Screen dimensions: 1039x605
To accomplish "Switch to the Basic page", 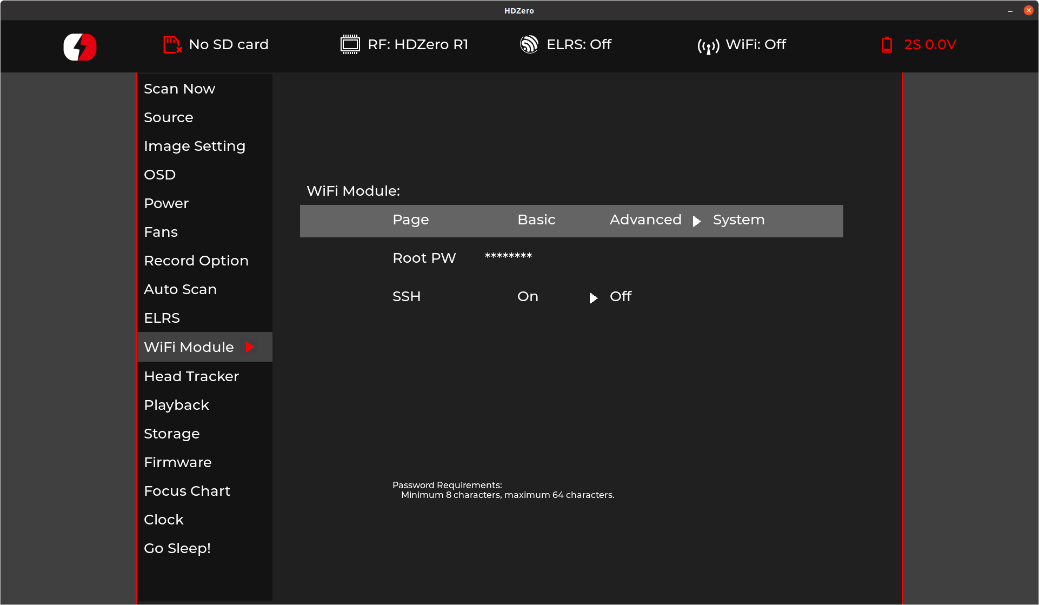I will point(536,220).
